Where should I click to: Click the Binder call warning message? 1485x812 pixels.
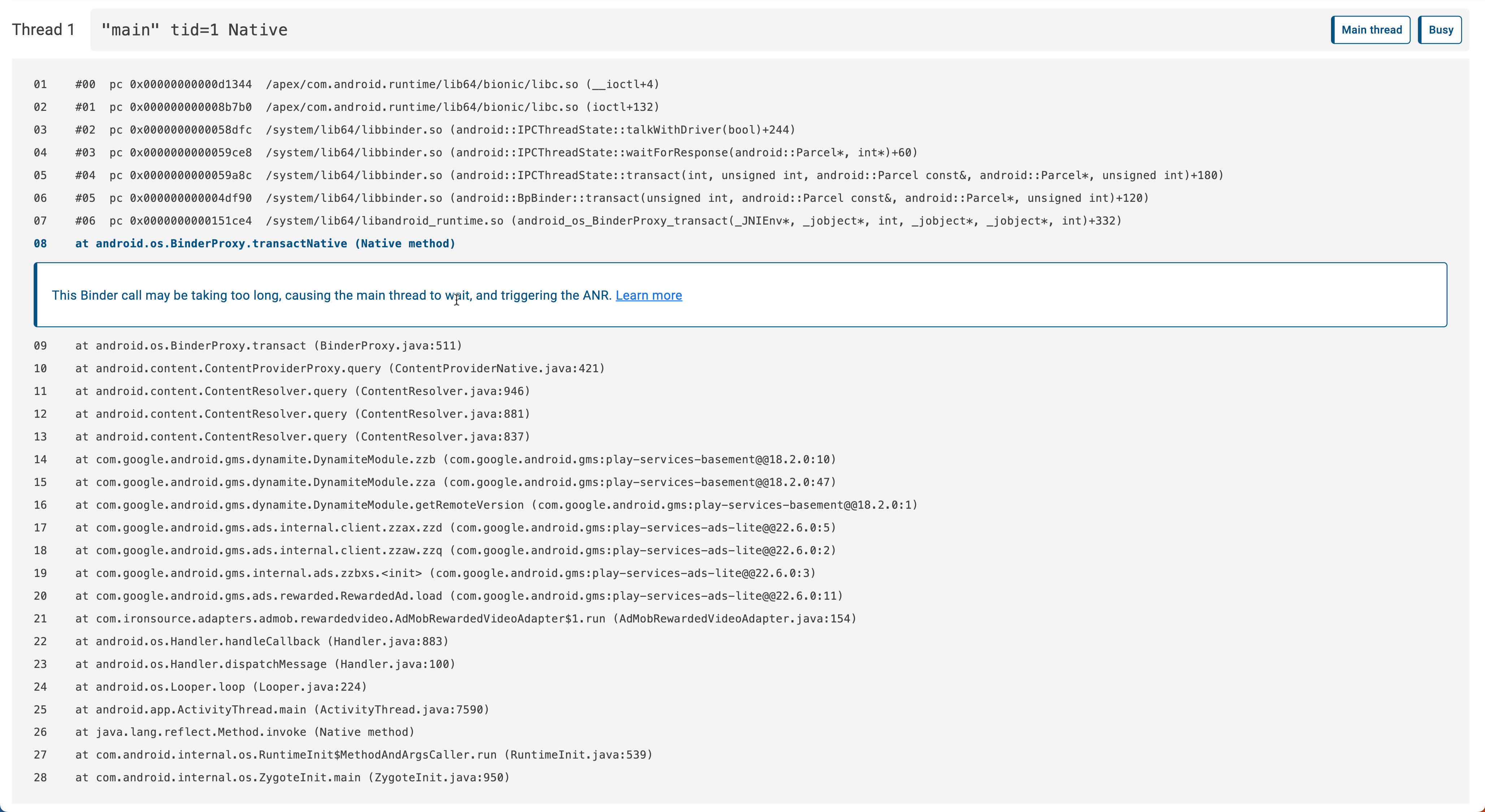tap(332, 295)
